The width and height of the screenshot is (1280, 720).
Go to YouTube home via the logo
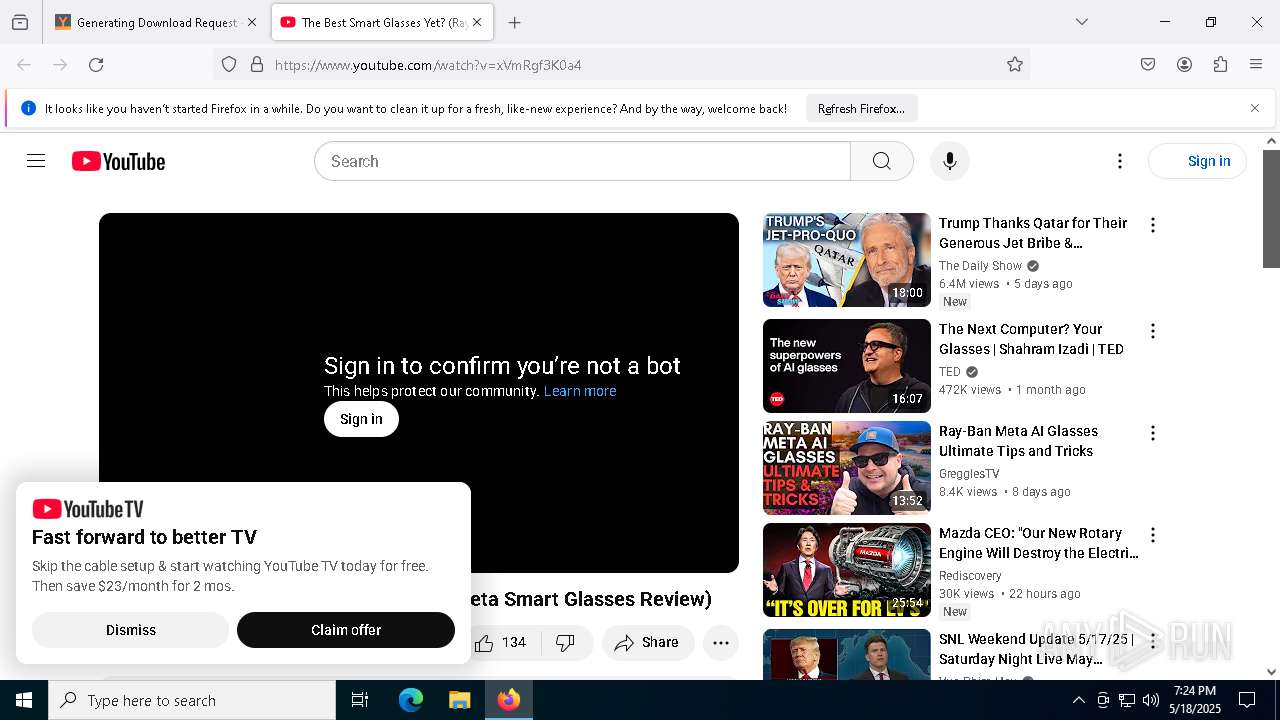(118, 161)
